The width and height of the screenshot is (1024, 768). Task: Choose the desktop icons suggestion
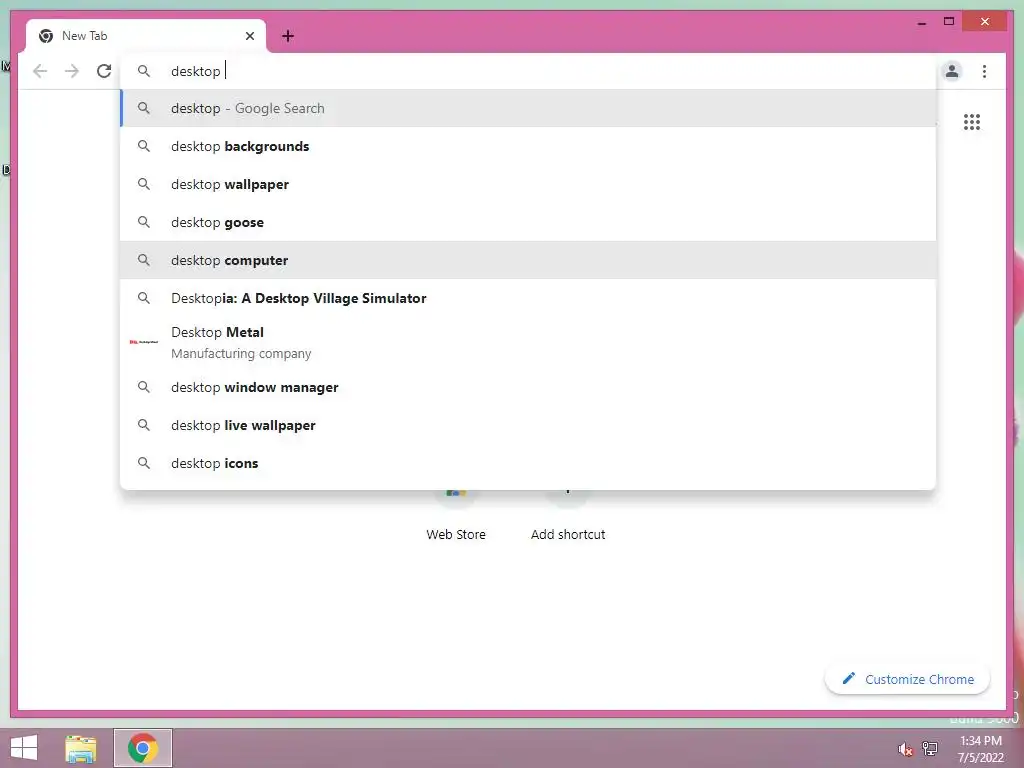coord(528,463)
